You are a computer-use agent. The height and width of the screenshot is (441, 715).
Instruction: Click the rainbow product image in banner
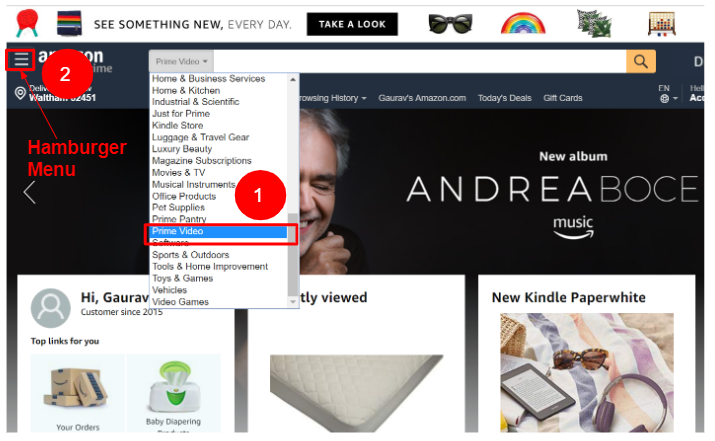click(x=523, y=23)
